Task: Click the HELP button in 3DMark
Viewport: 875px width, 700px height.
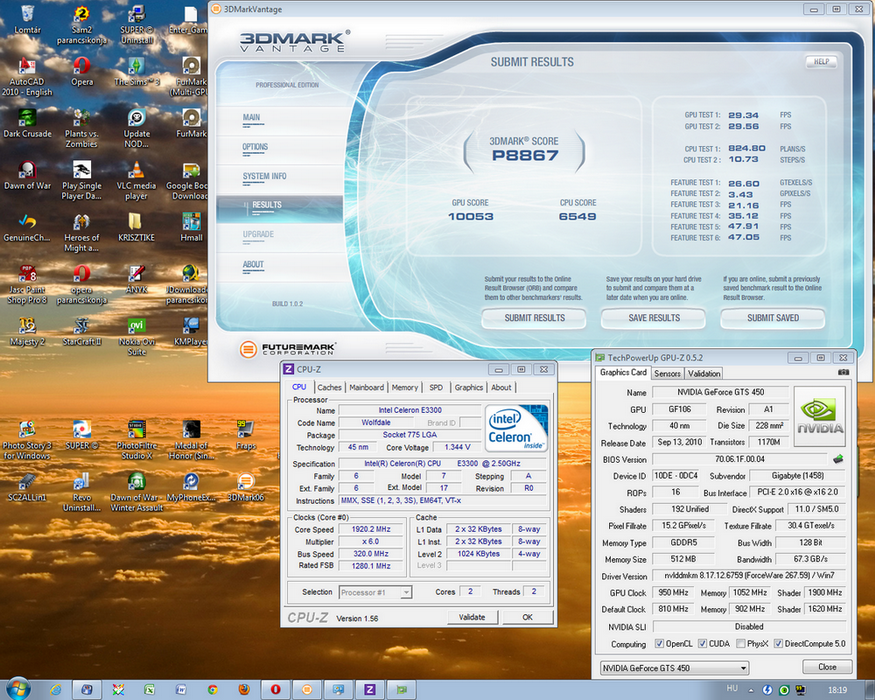Action: [x=821, y=61]
